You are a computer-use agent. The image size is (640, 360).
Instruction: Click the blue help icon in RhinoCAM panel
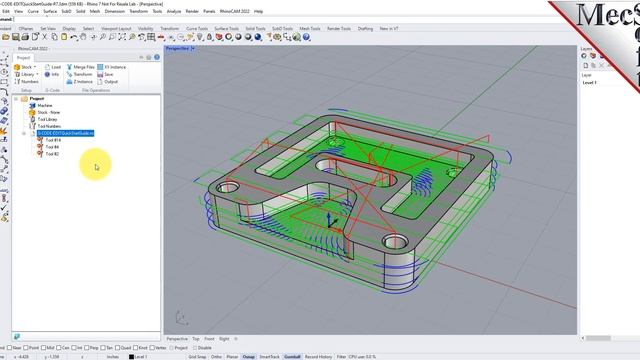(157, 57)
